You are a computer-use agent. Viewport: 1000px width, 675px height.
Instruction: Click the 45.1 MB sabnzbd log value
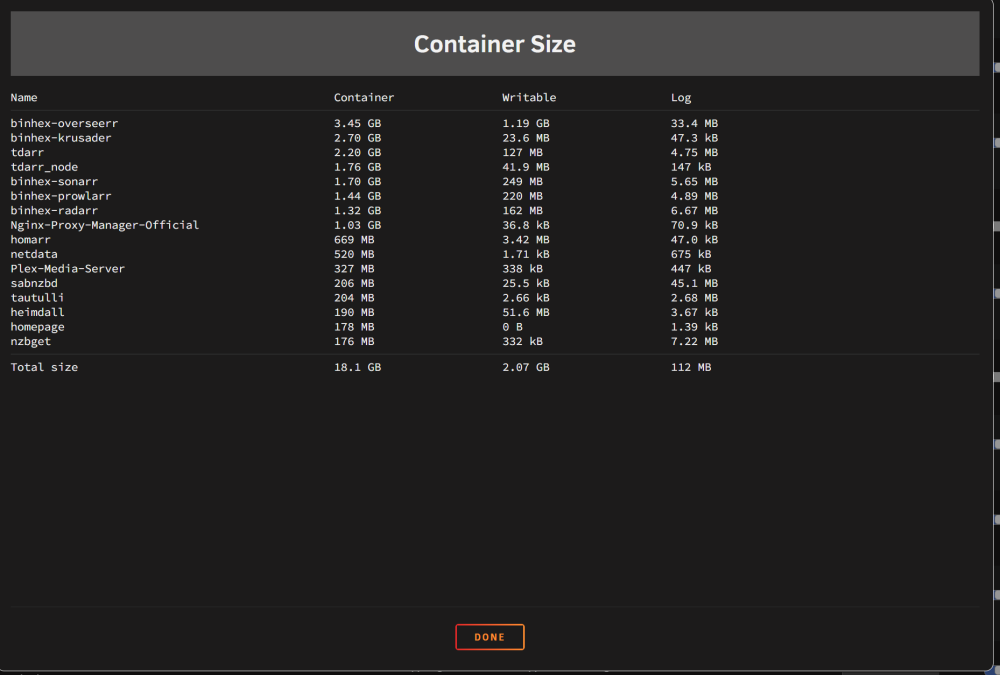click(x=694, y=283)
